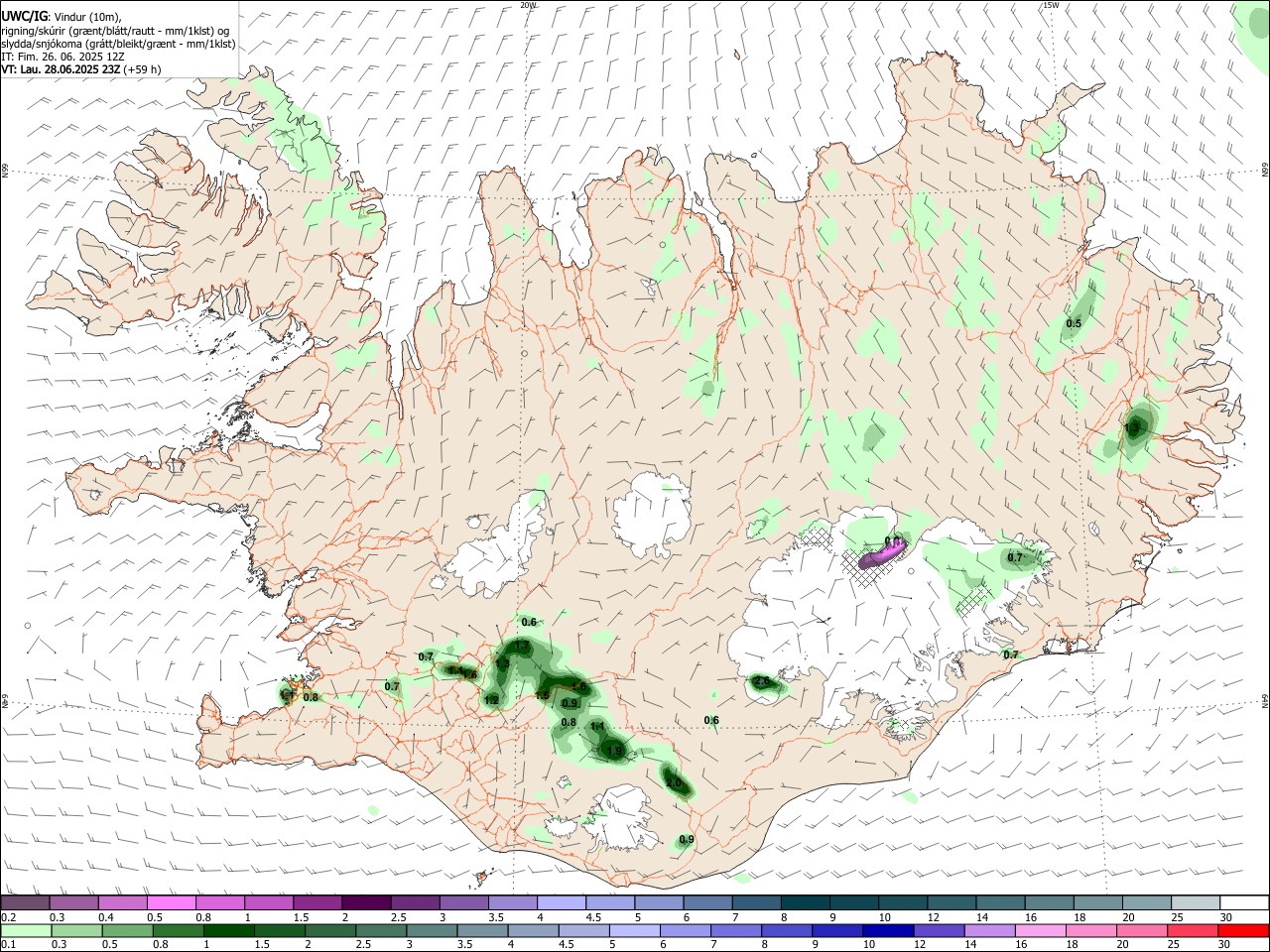Select the lavender snow swatch between 4 and 4.5
Screen dimensions: 1270x952
560,902
